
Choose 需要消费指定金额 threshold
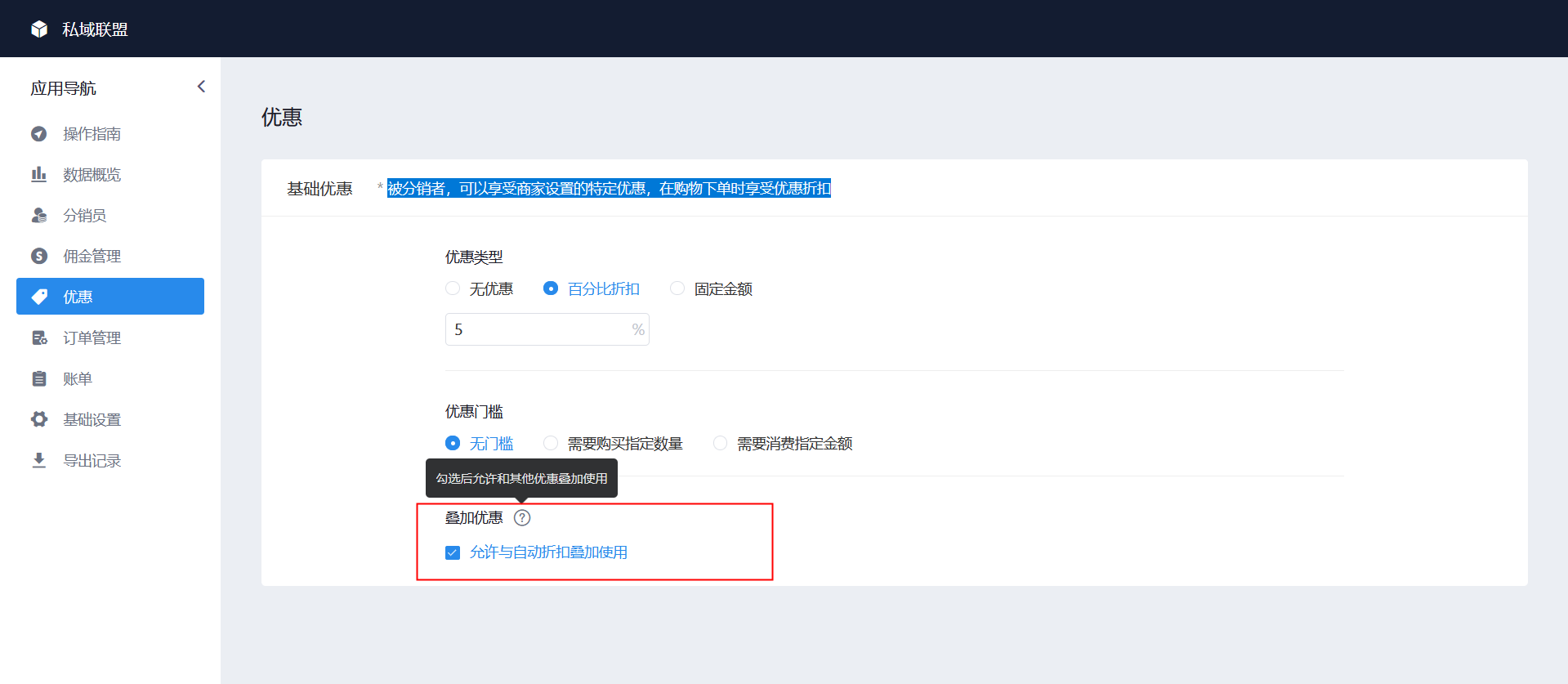[720, 443]
